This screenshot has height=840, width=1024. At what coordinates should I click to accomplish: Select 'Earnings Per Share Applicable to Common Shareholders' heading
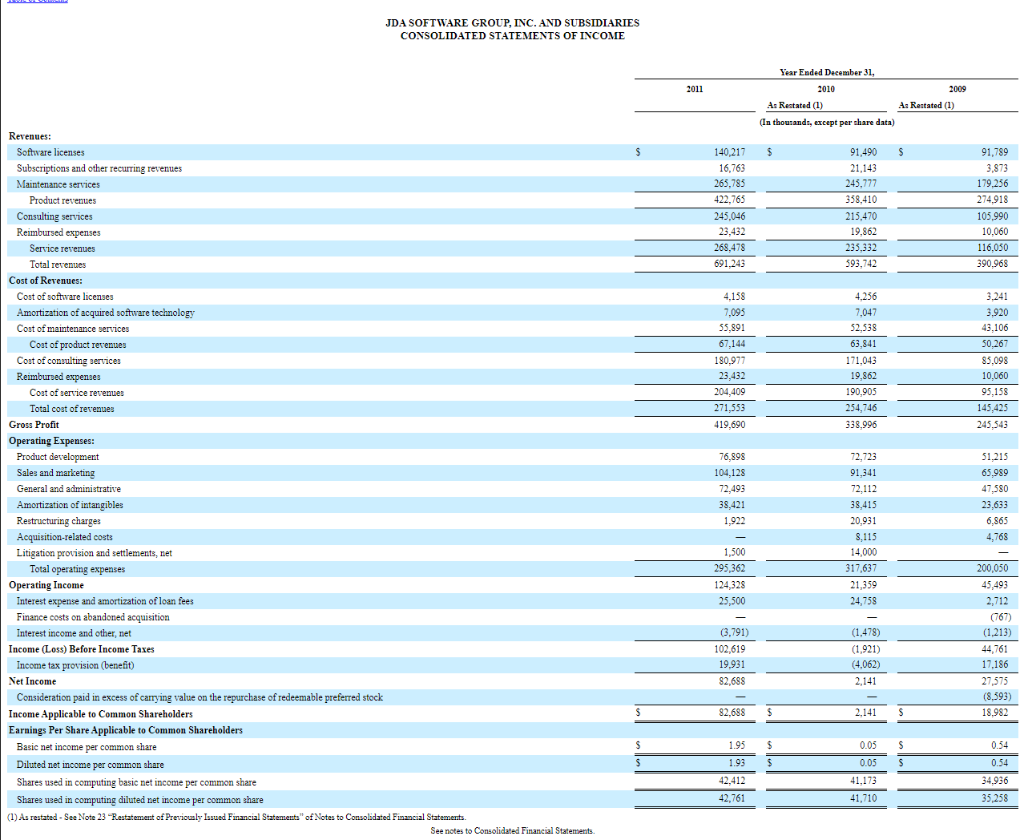pos(125,730)
